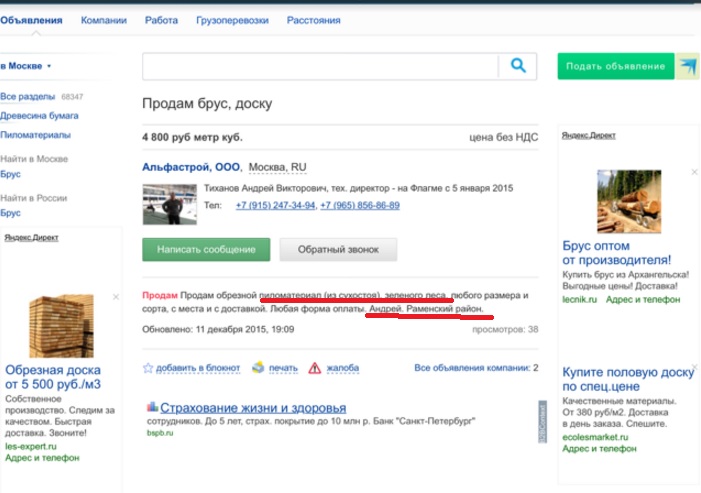Screen dimensions: 701x493
Task: Open the Брус оптом от производителя ad
Action: pos(617,253)
